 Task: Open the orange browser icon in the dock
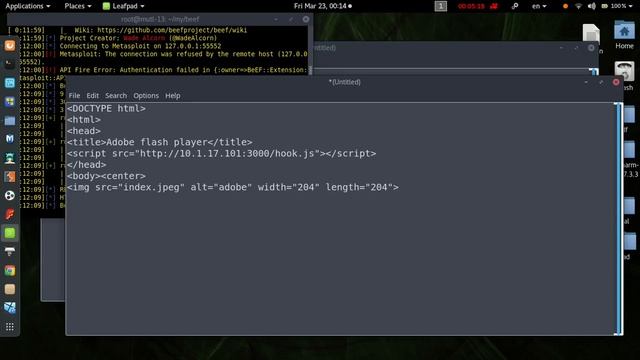(10, 45)
